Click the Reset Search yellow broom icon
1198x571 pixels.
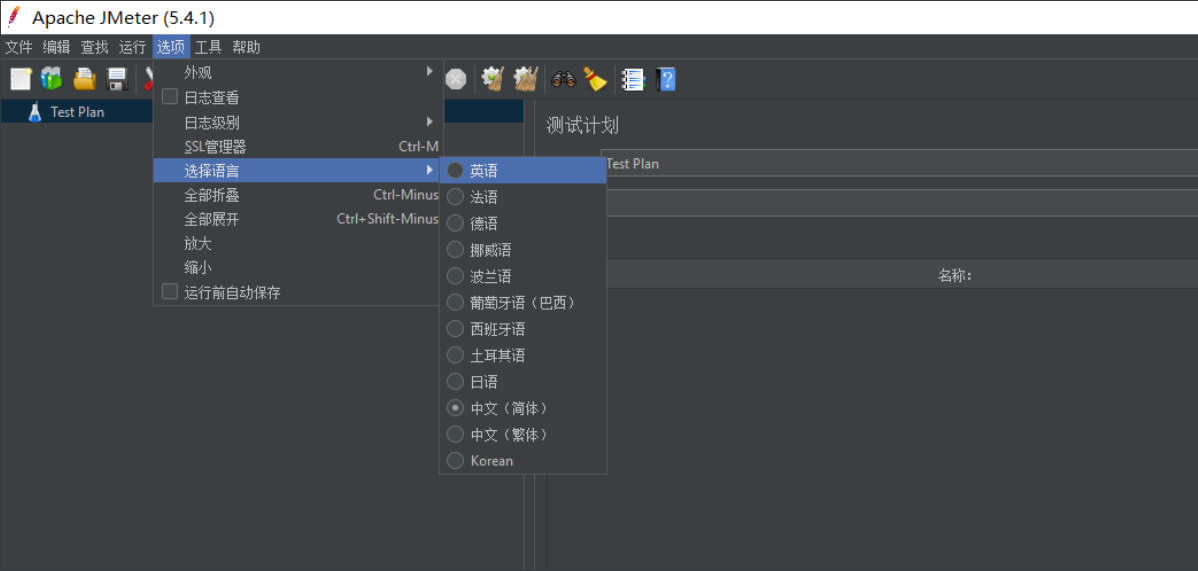tap(595, 79)
